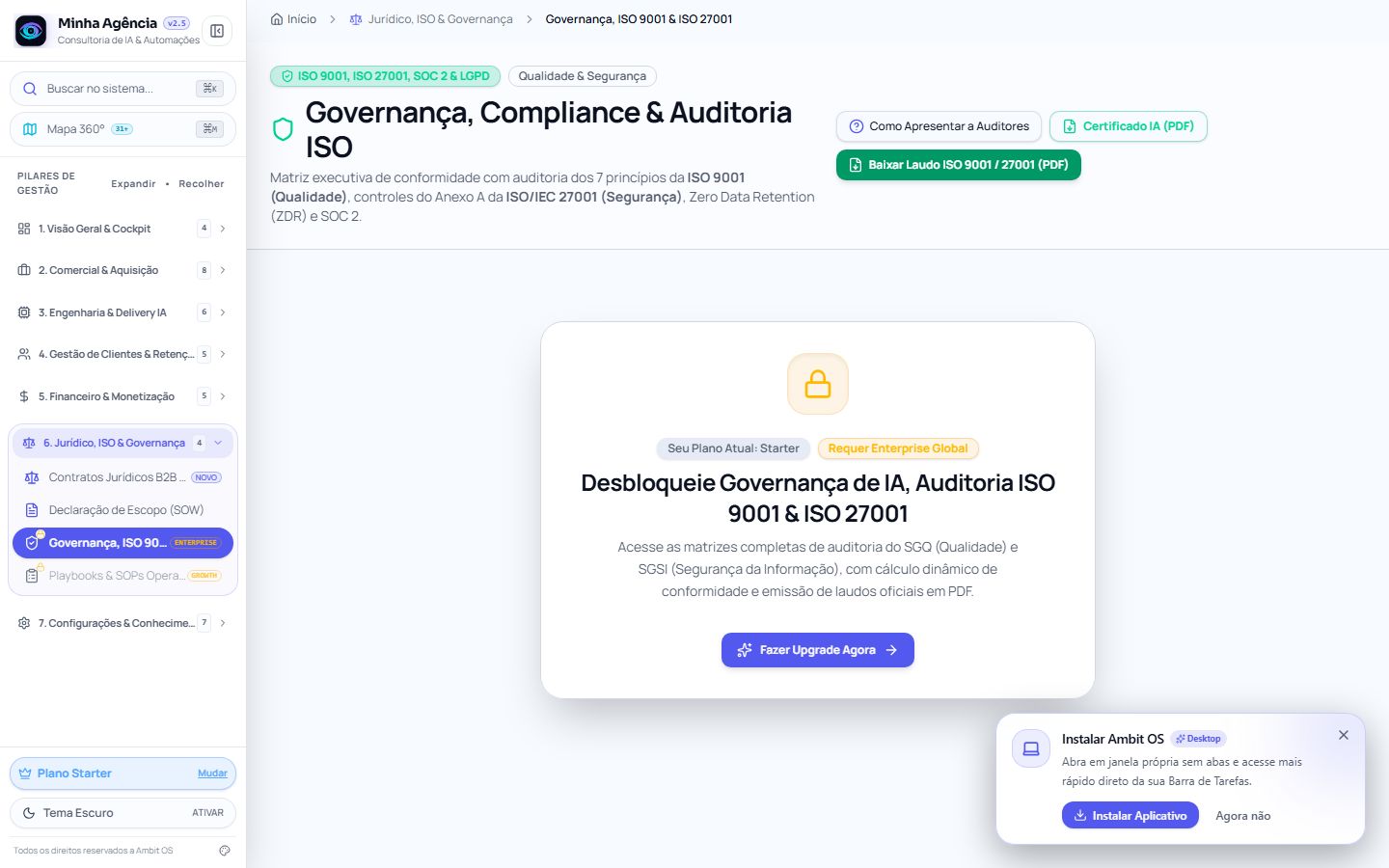Click the ISO 9001, ISO 27001, SOC 2 & LGPD badge
This screenshot has width=1389, height=868.
coord(385,76)
